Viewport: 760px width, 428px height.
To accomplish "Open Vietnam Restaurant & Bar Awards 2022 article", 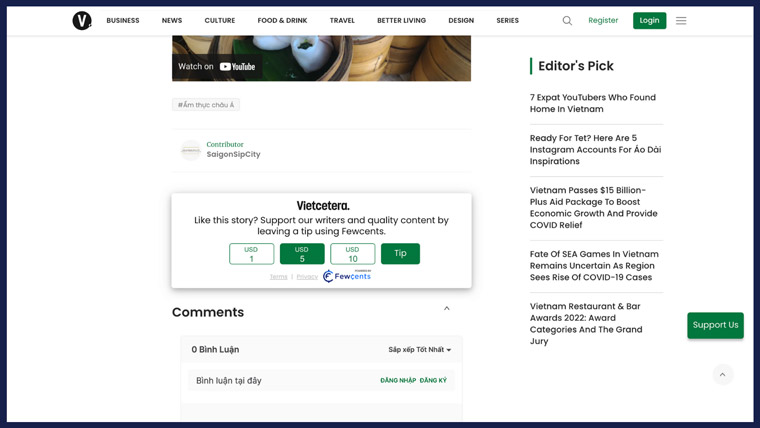I will tap(586, 323).
